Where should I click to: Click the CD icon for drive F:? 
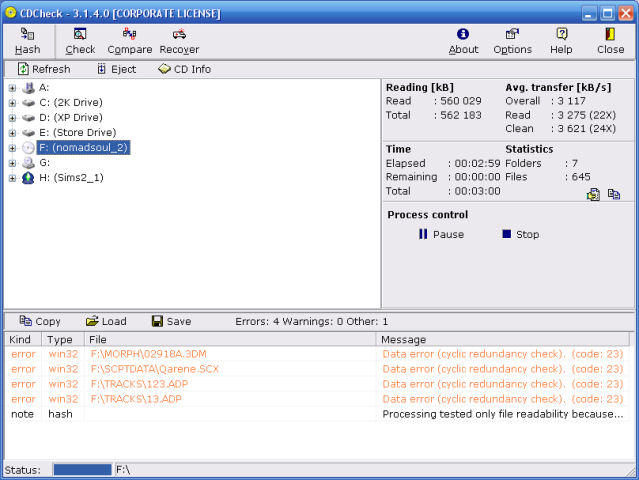[x=29, y=148]
